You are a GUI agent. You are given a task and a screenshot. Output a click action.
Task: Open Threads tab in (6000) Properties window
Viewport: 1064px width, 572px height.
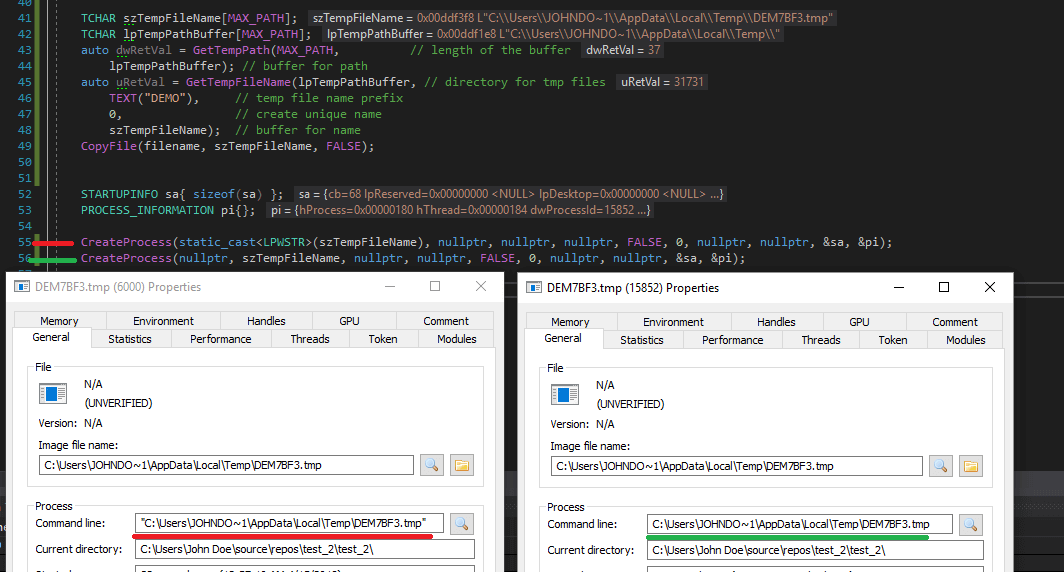[309, 339]
